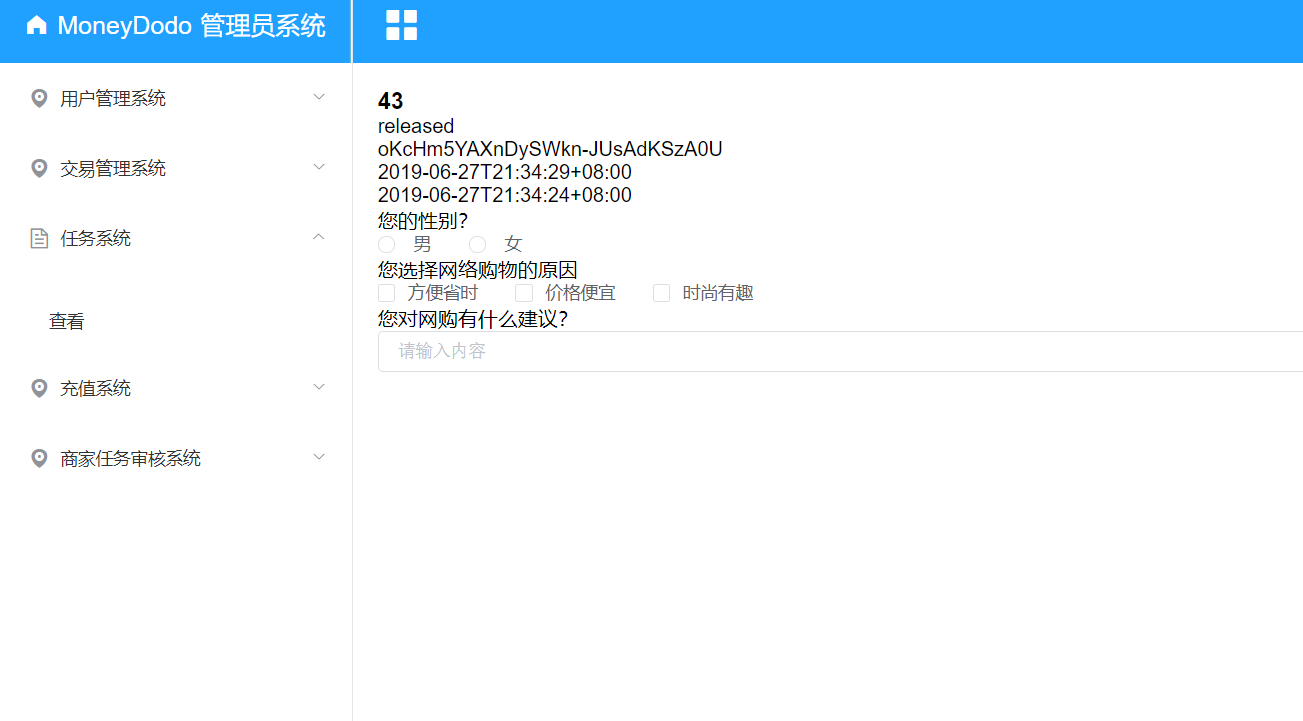Image resolution: width=1303 pixels, height=721 pixels.
Task: Check the 时尚有趣 checkbox
Action: click(x=661, y=293)
